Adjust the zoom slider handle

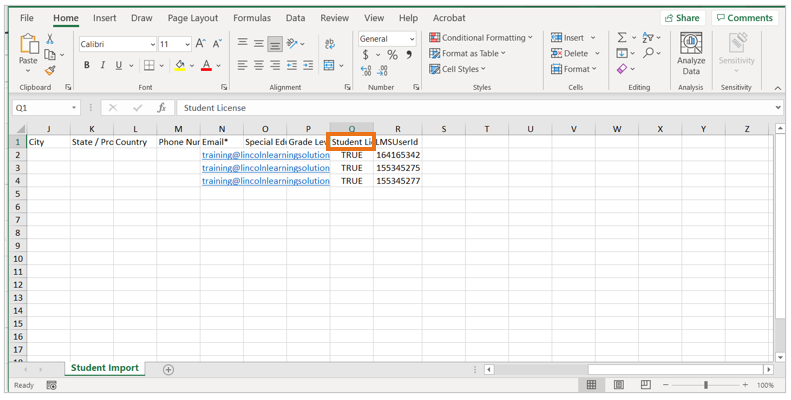(x=706, y=385)
